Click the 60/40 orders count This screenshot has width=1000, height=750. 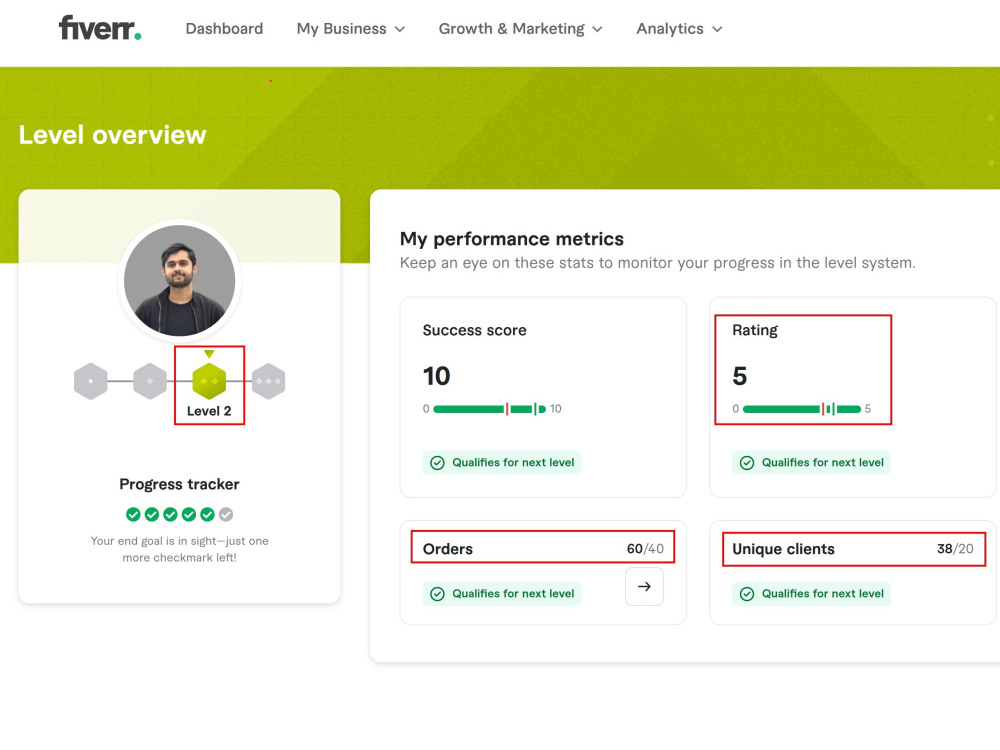[x=645, y=549]
